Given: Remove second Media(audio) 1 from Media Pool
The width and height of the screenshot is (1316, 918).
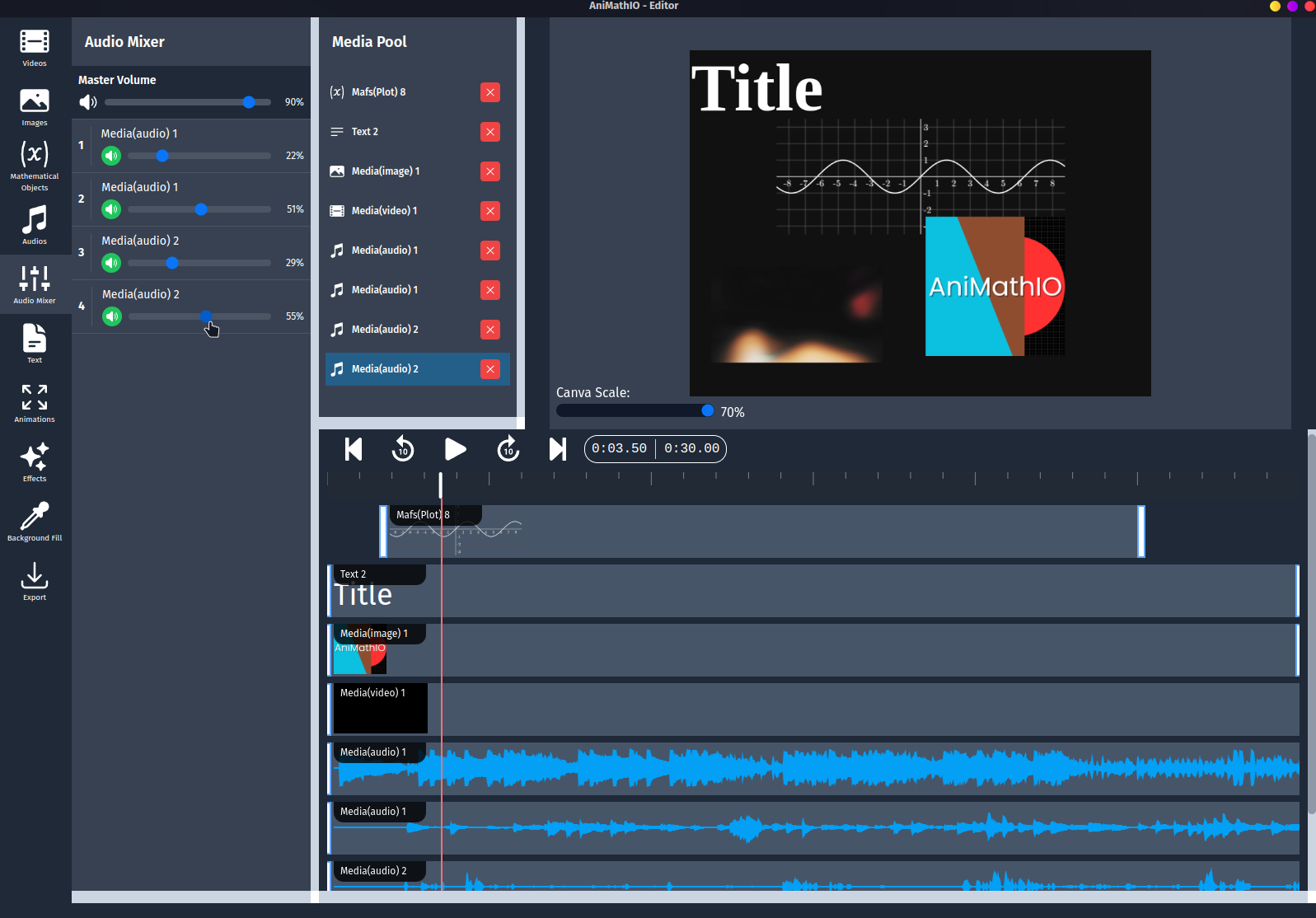Looking at the screenshot, I should [490, 290].
